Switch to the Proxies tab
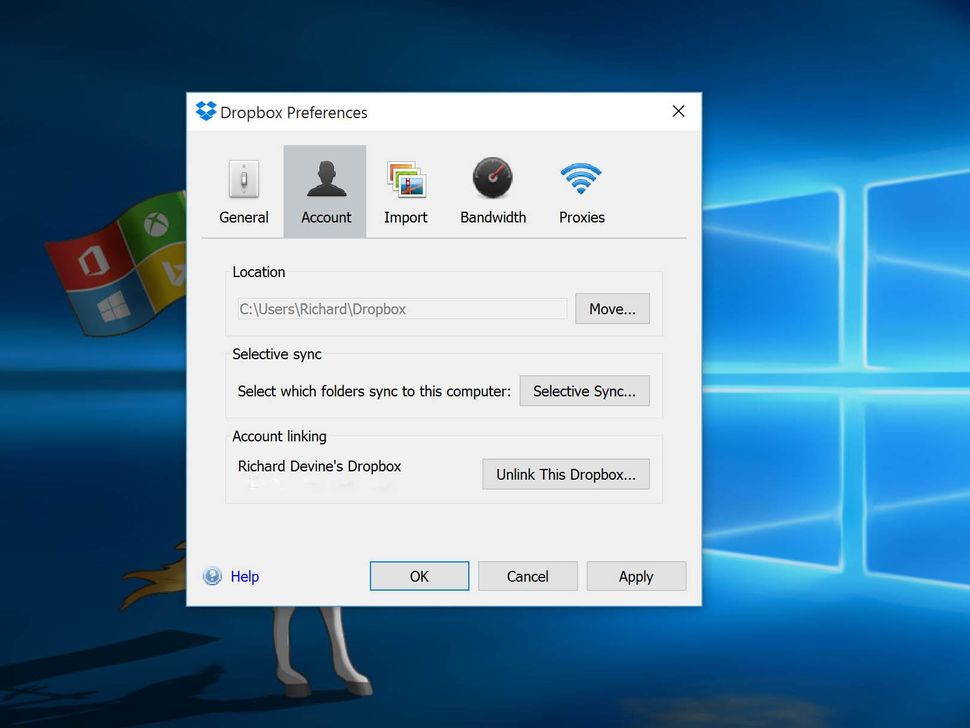Viewport: 970px width, 728px height. 580,191
